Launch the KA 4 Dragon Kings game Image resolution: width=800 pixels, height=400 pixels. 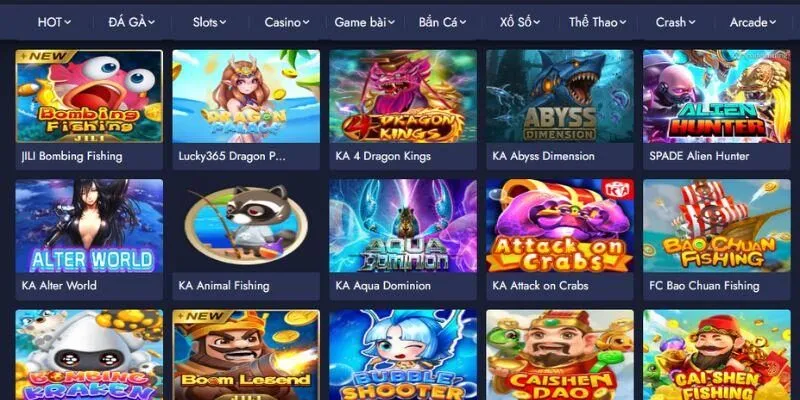403,96
